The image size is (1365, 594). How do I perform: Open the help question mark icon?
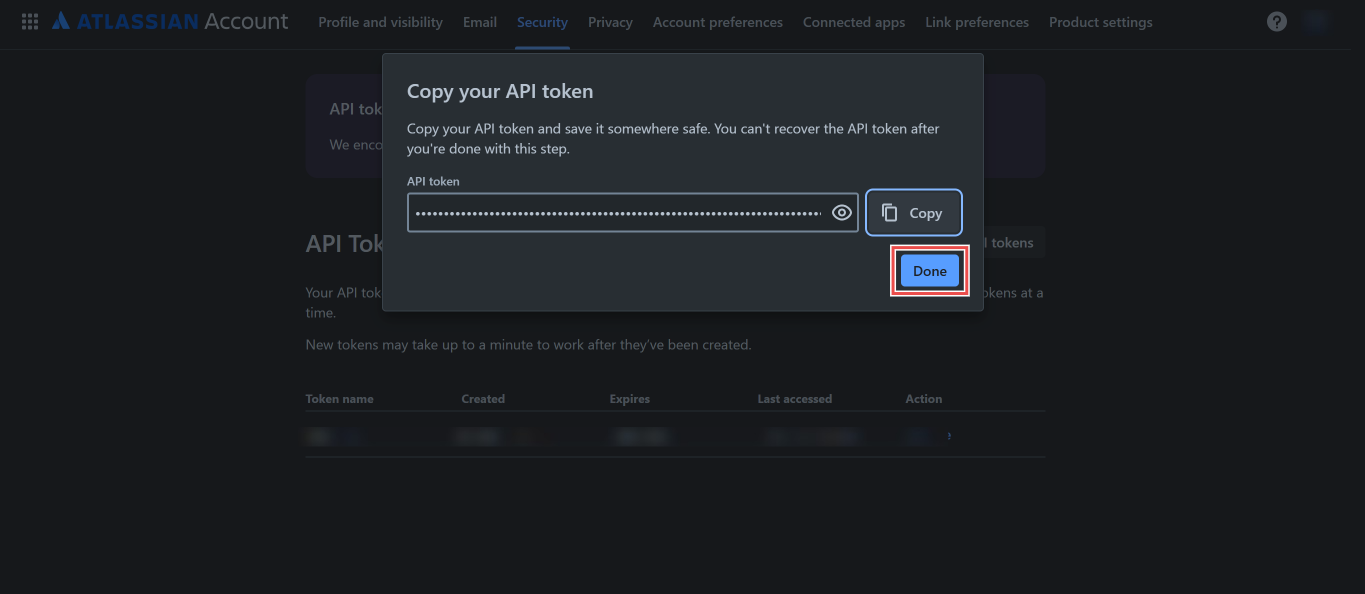pyautogui.click(x=1276, y=20)
